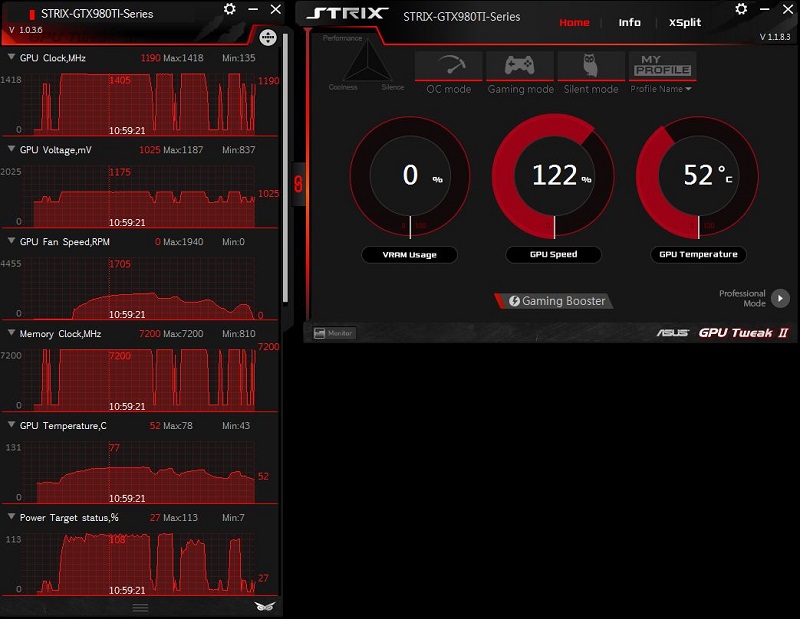Click the STRIX logo
The image size is (800, 619).
point(348,14)
